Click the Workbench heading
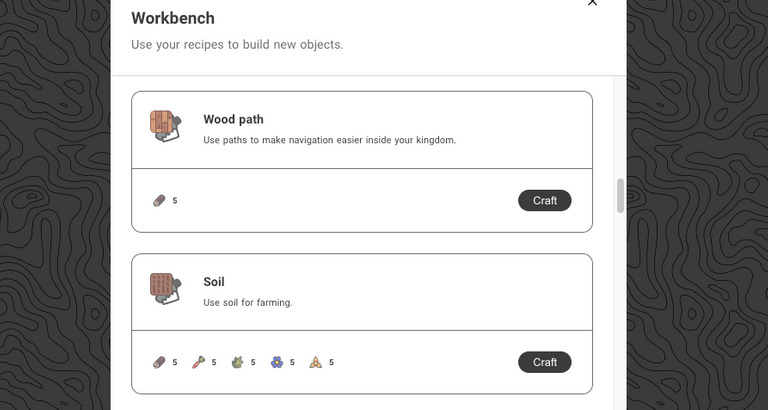The width and height of the screenshot is (768, 410). [x=173, y=18]
